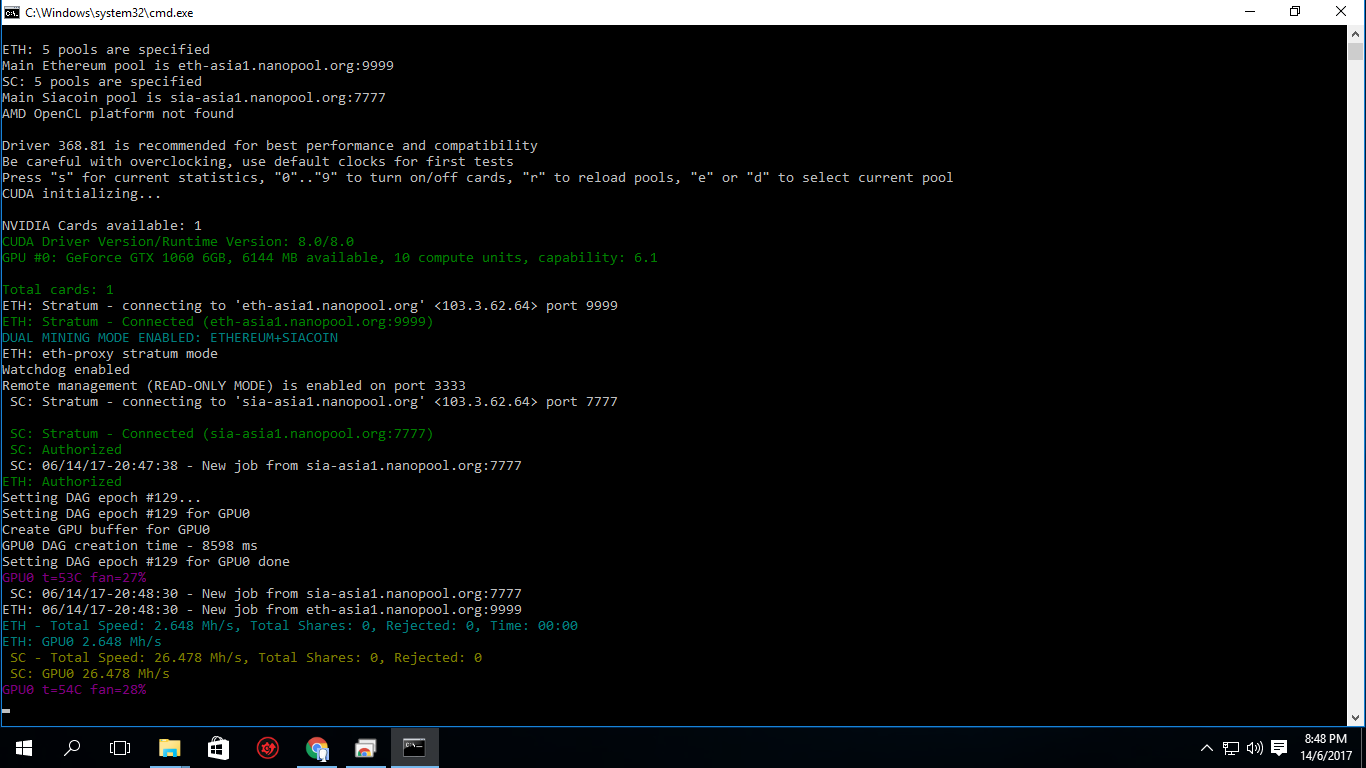
Task: Open taskbar search magnifier
Action: (72, 748)
